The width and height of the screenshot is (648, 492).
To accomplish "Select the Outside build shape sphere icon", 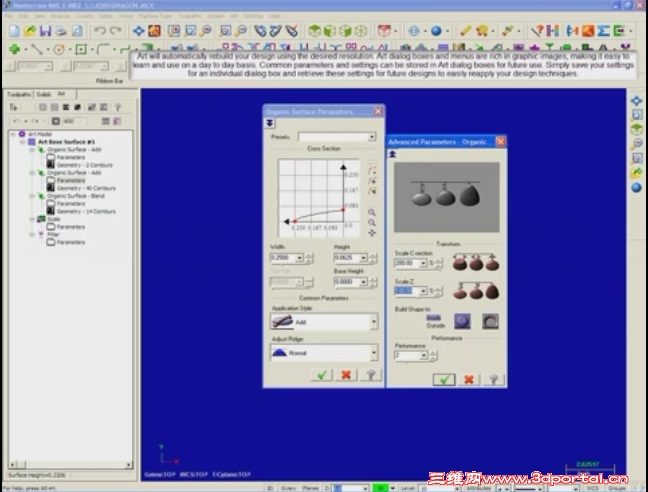I will [462, 321].
